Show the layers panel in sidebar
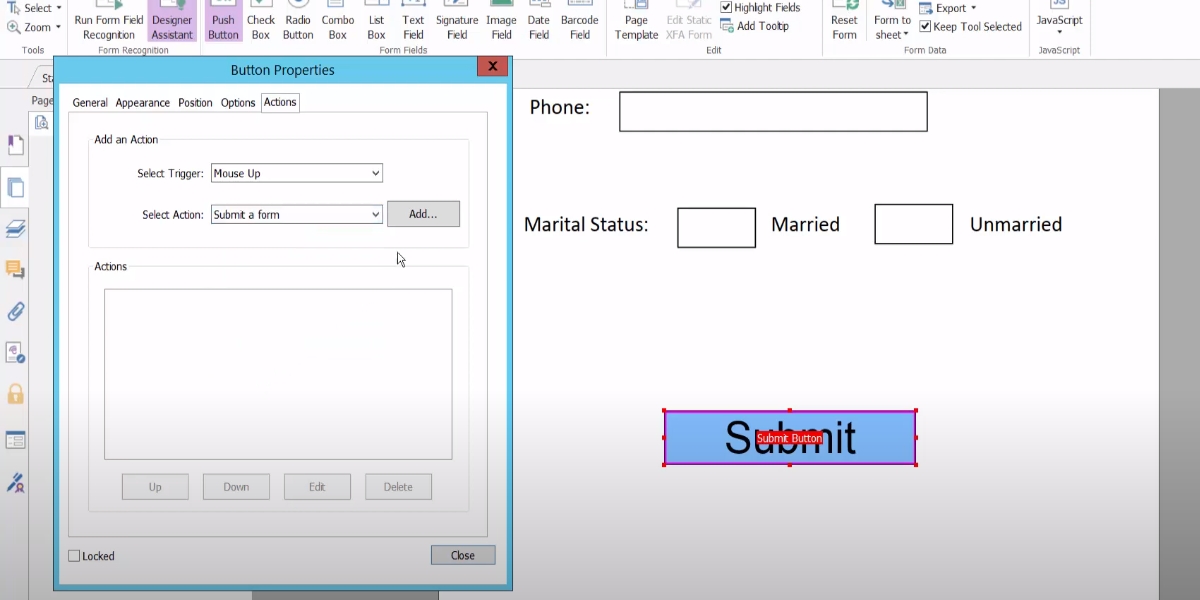The width and height of the screenshot is (1200, 600). point(15,229)
